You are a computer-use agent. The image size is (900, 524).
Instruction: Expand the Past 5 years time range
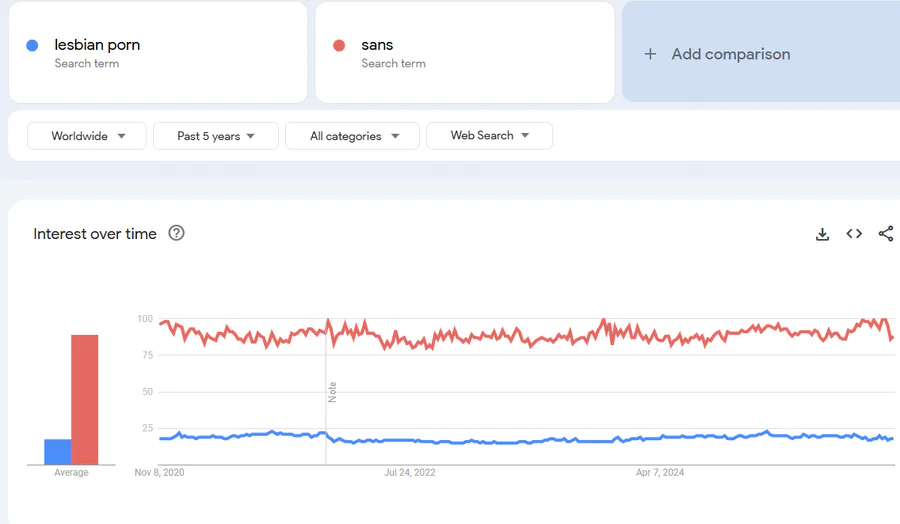point(215,136)
